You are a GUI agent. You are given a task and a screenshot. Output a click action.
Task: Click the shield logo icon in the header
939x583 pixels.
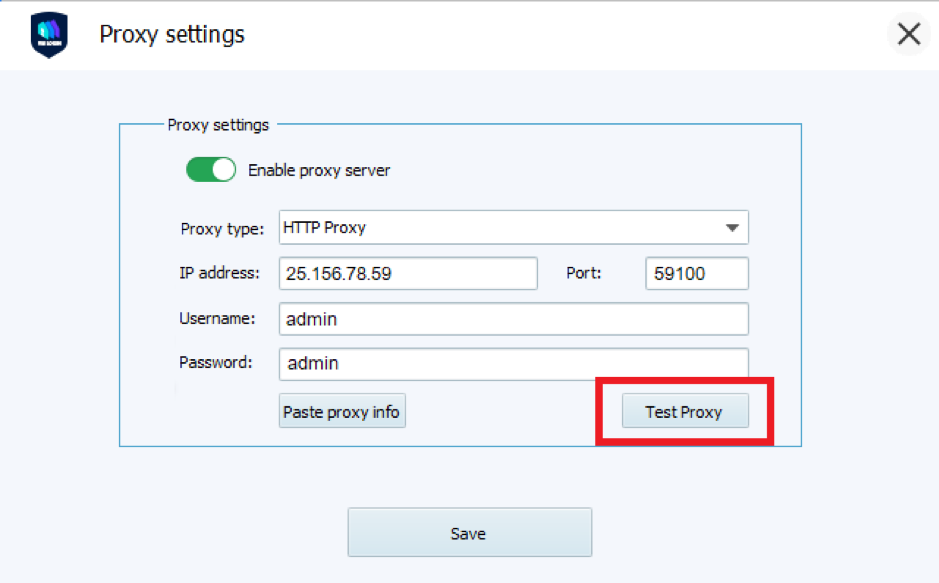(49, 35)
